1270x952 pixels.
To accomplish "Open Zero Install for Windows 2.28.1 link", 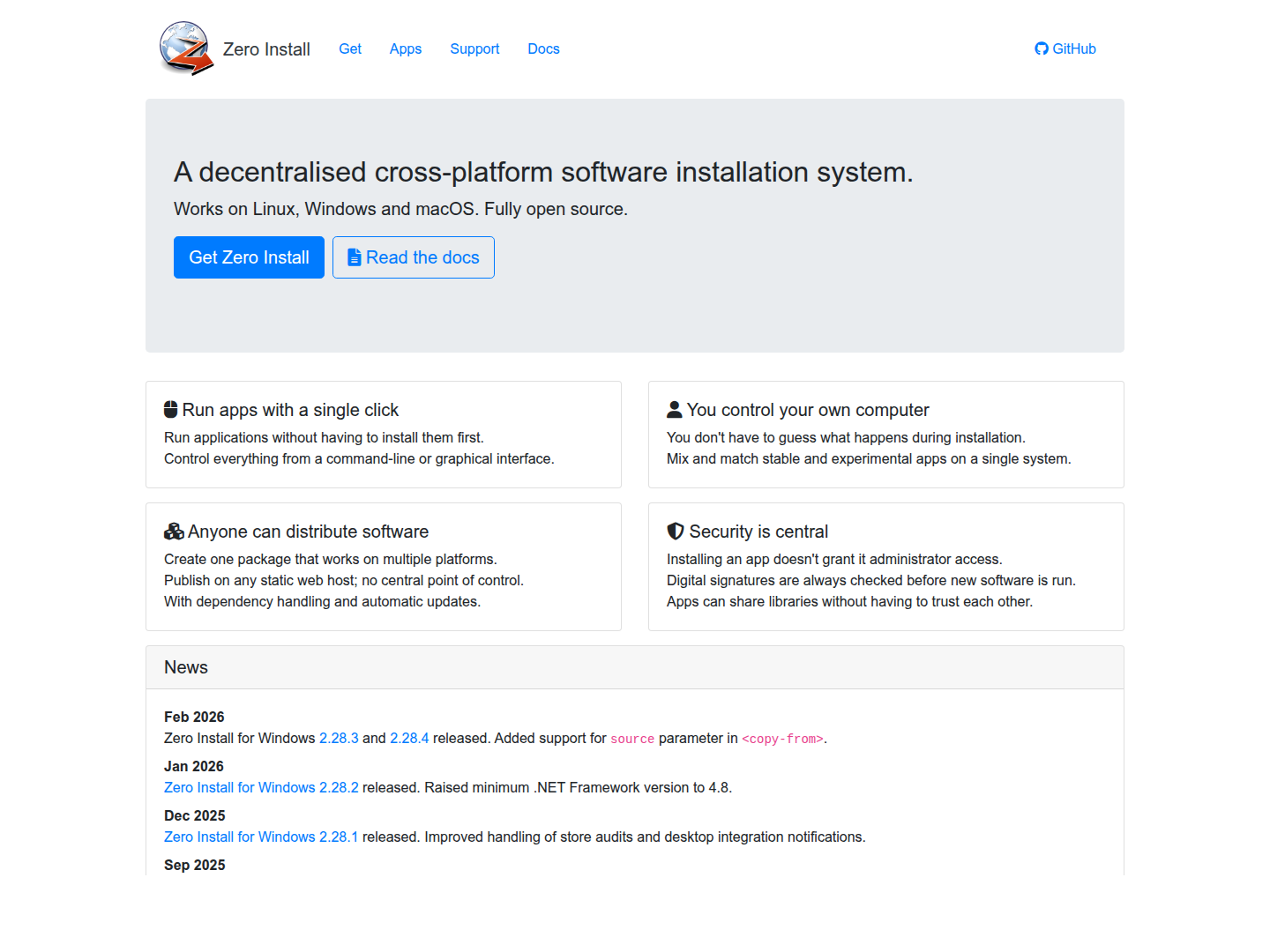I will 261,837.
